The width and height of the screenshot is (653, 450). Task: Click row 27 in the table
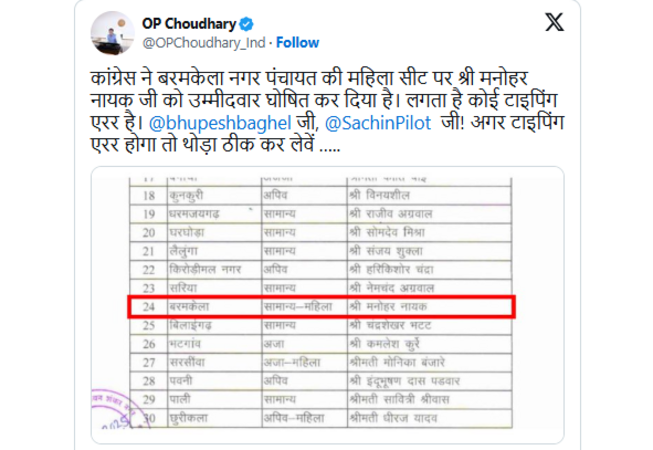click(321, 363)
